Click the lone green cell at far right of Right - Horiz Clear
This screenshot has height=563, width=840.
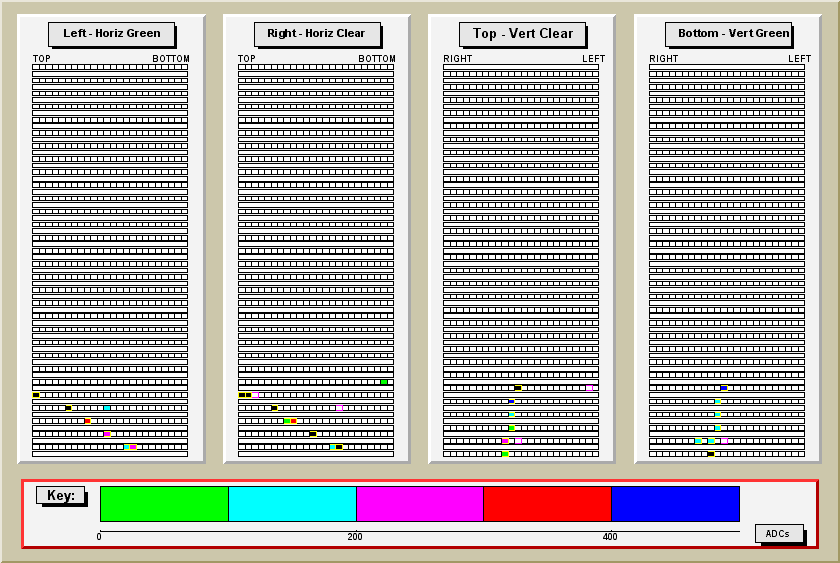pos(384,382)
